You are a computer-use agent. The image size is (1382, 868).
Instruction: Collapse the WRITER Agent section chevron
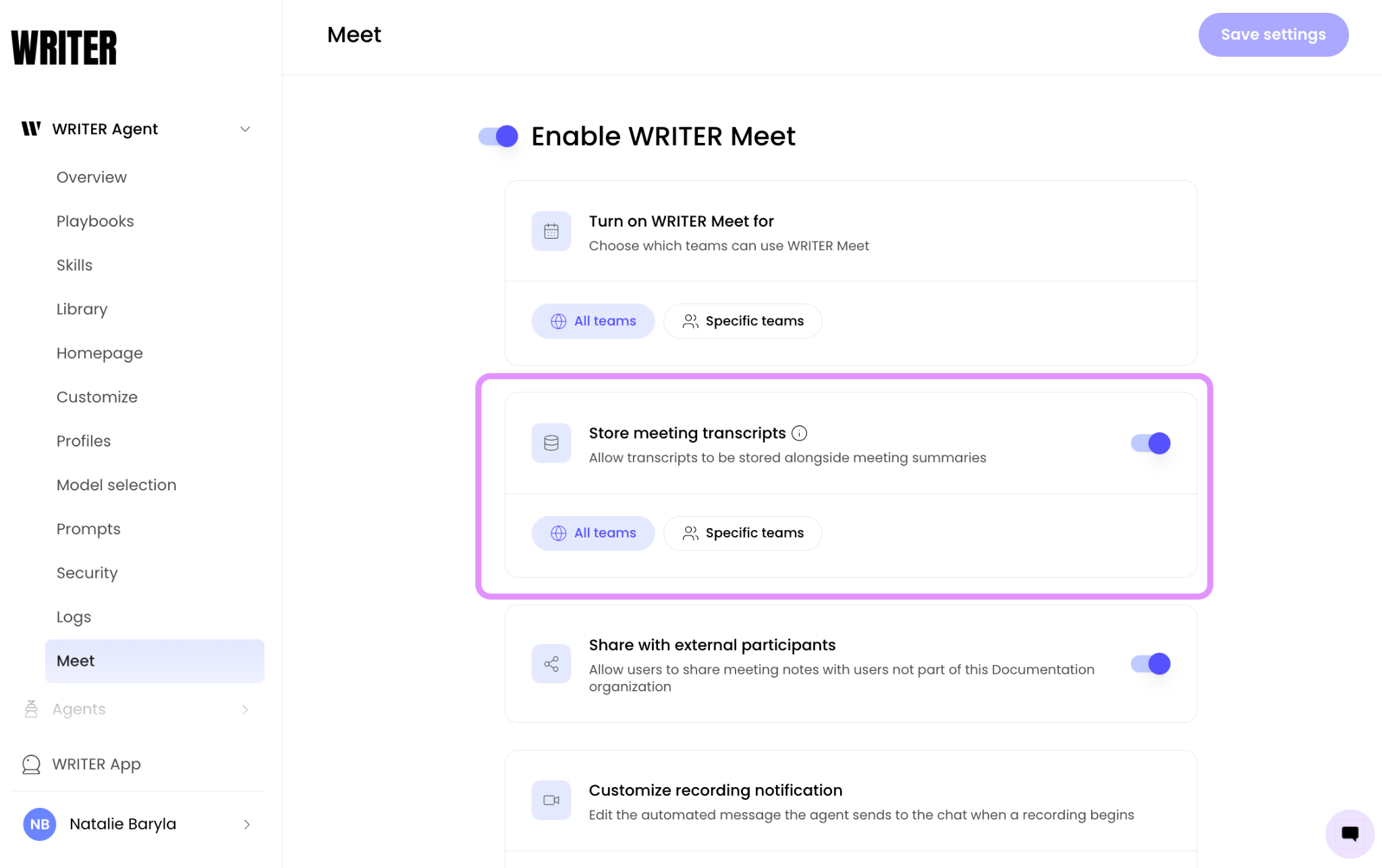[x=246, y=129]
